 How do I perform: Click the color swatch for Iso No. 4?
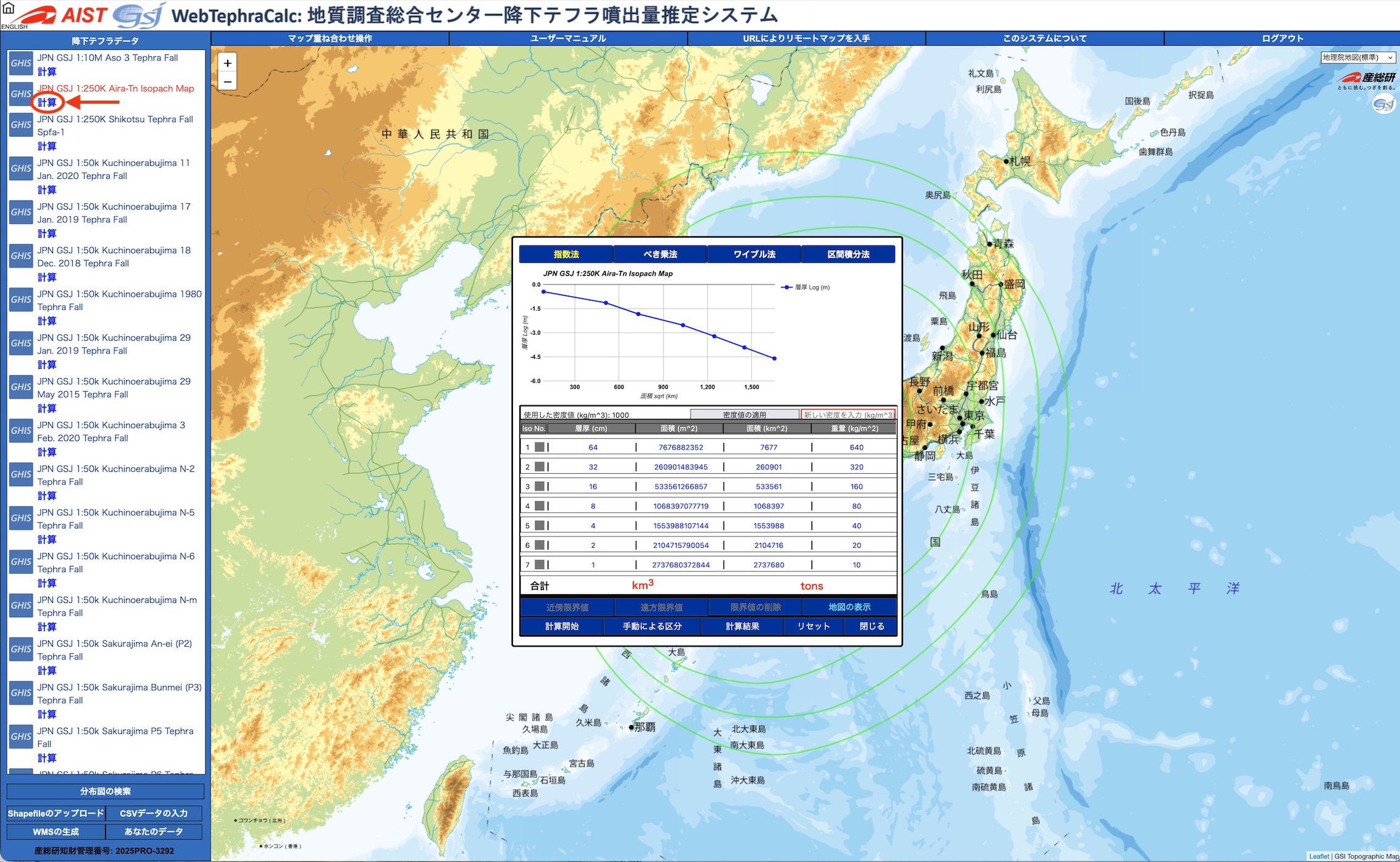tap(540, 506)
